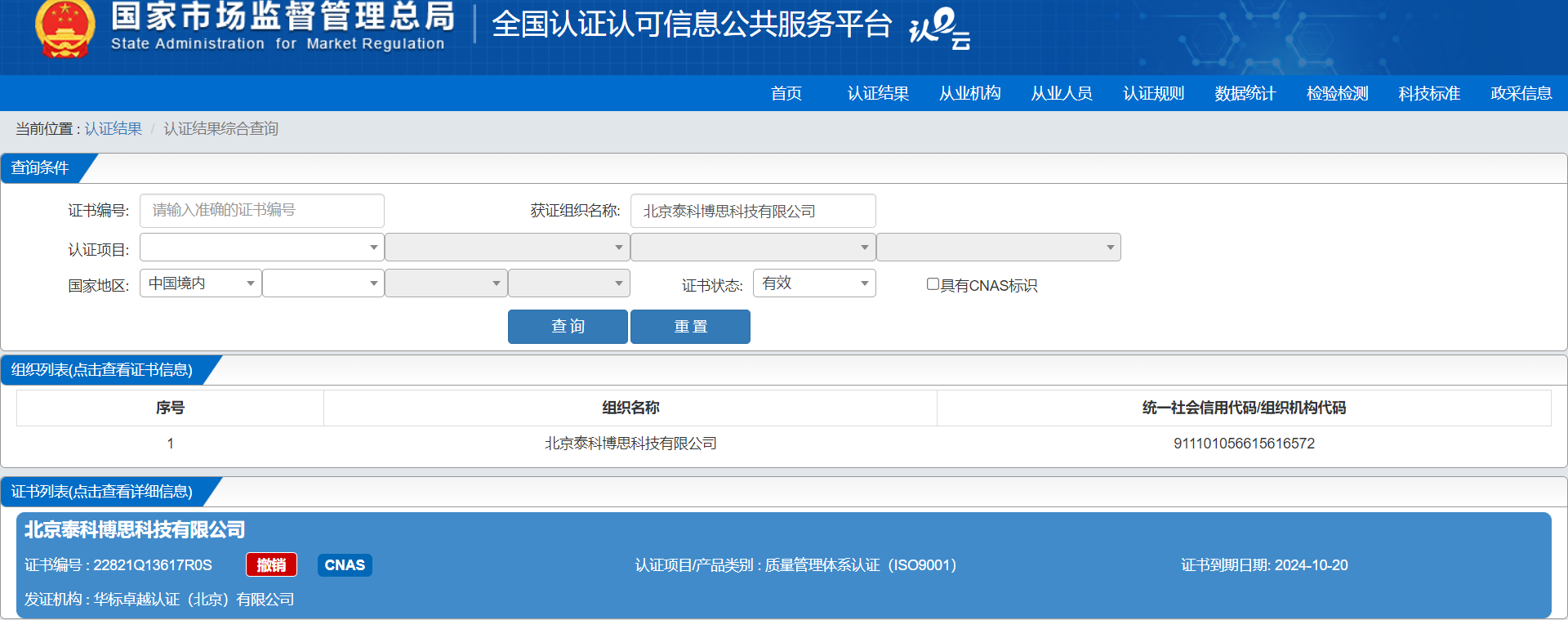
Task: Open the fourth 国家地区 dropdown
Action: point(569,283)
